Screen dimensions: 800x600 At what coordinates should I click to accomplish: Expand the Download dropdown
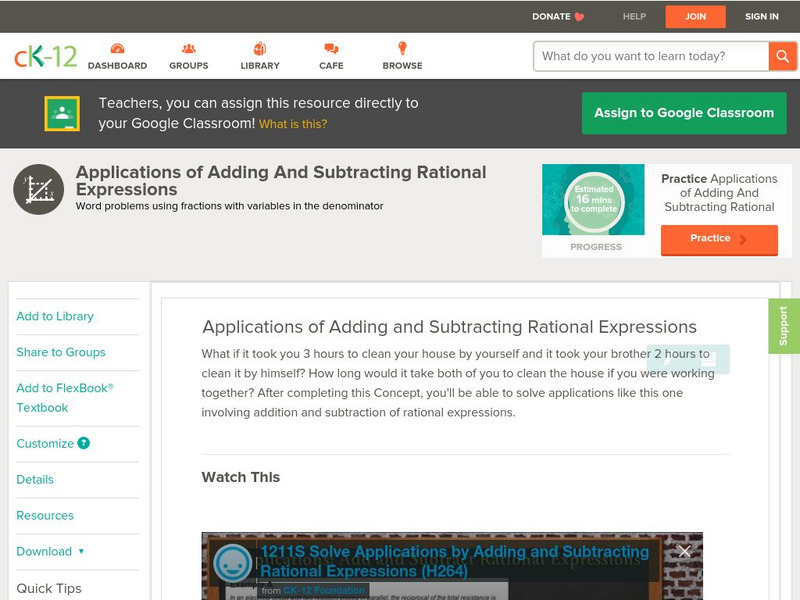tap(50, 551)
